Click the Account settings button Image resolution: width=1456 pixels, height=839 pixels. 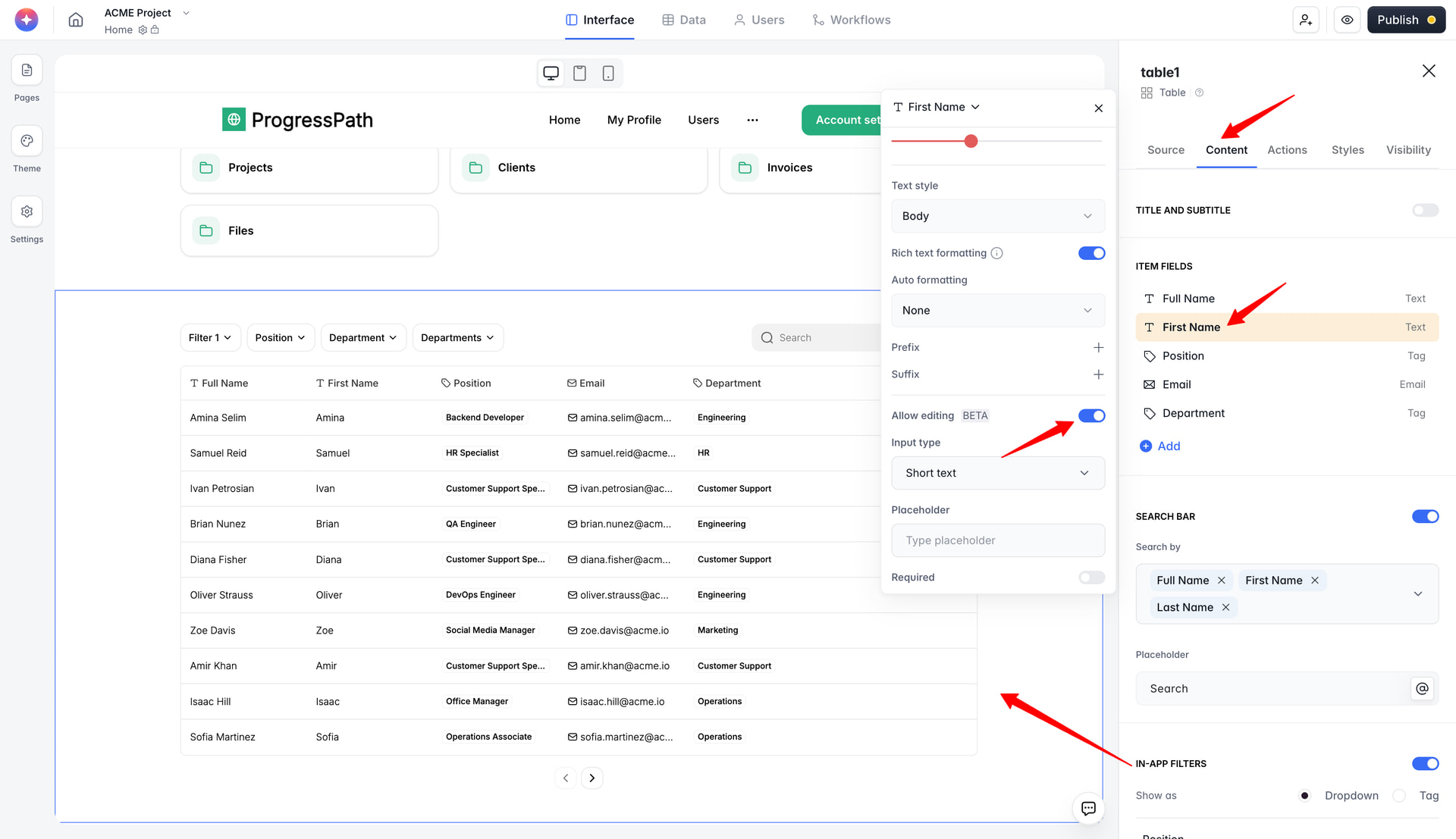[842, 120]
